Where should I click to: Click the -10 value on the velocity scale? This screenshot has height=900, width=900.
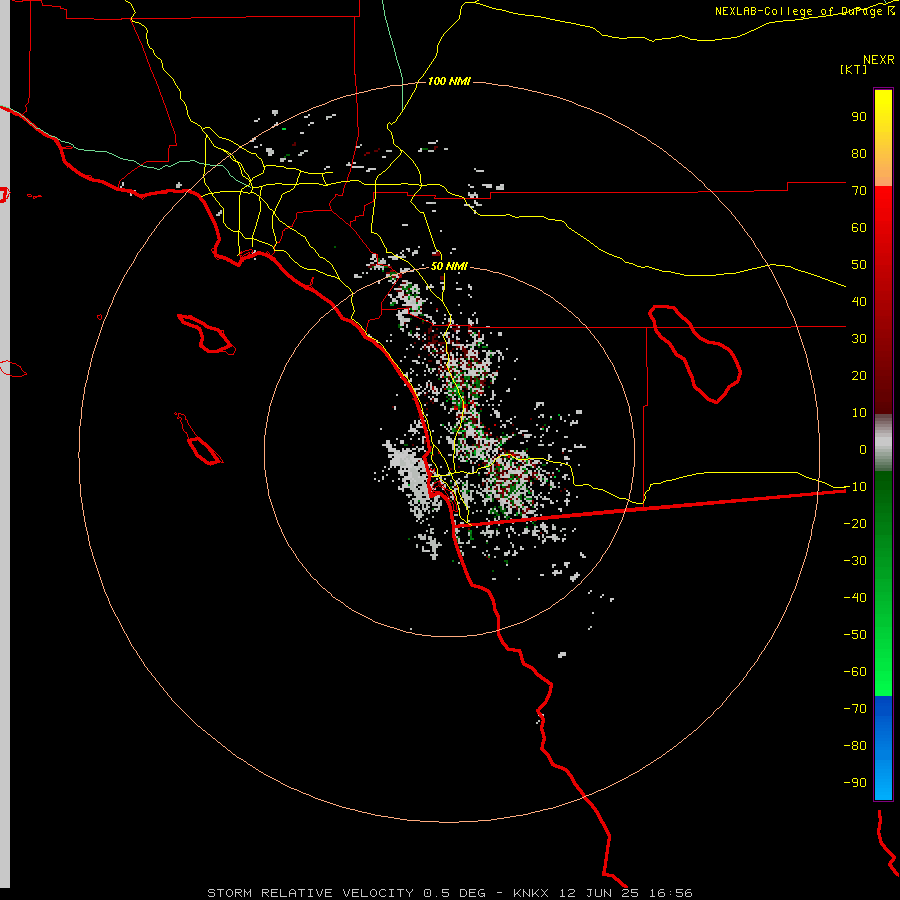point(855,487)
